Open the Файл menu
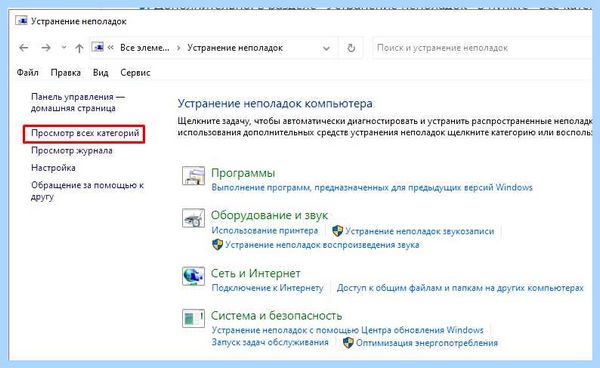The height and width of the screenshot is (368, 600). (28, 72)
